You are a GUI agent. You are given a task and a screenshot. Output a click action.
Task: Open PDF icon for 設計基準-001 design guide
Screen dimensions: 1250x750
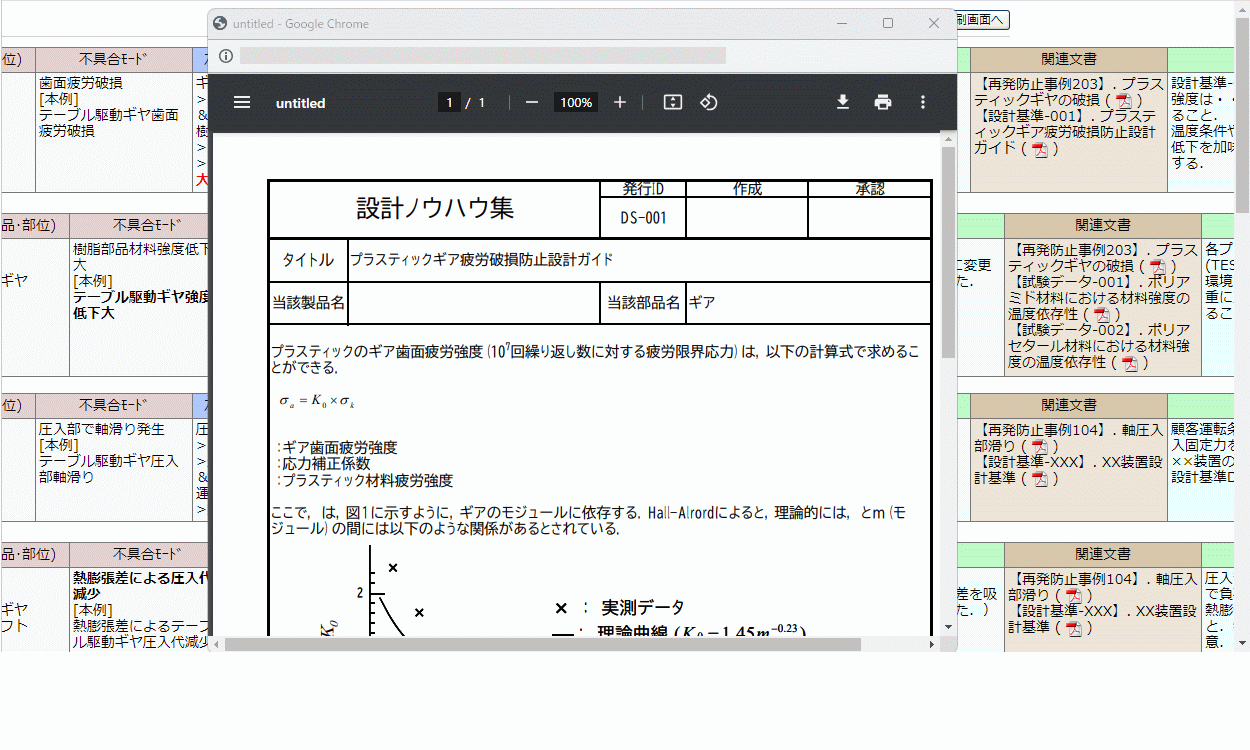(x=1041, y=149)
